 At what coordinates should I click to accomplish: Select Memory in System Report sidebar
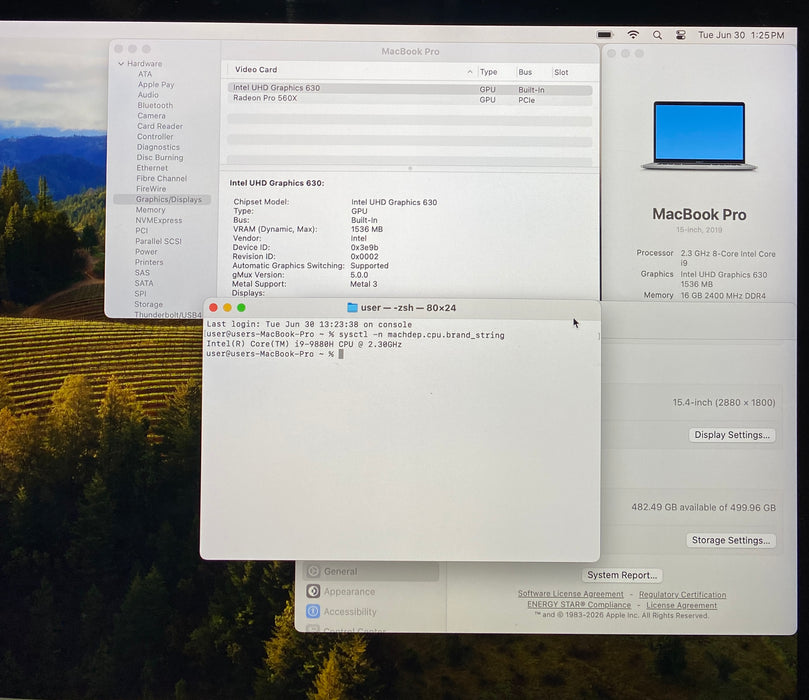pyautogui.click(x=150, y=209)
